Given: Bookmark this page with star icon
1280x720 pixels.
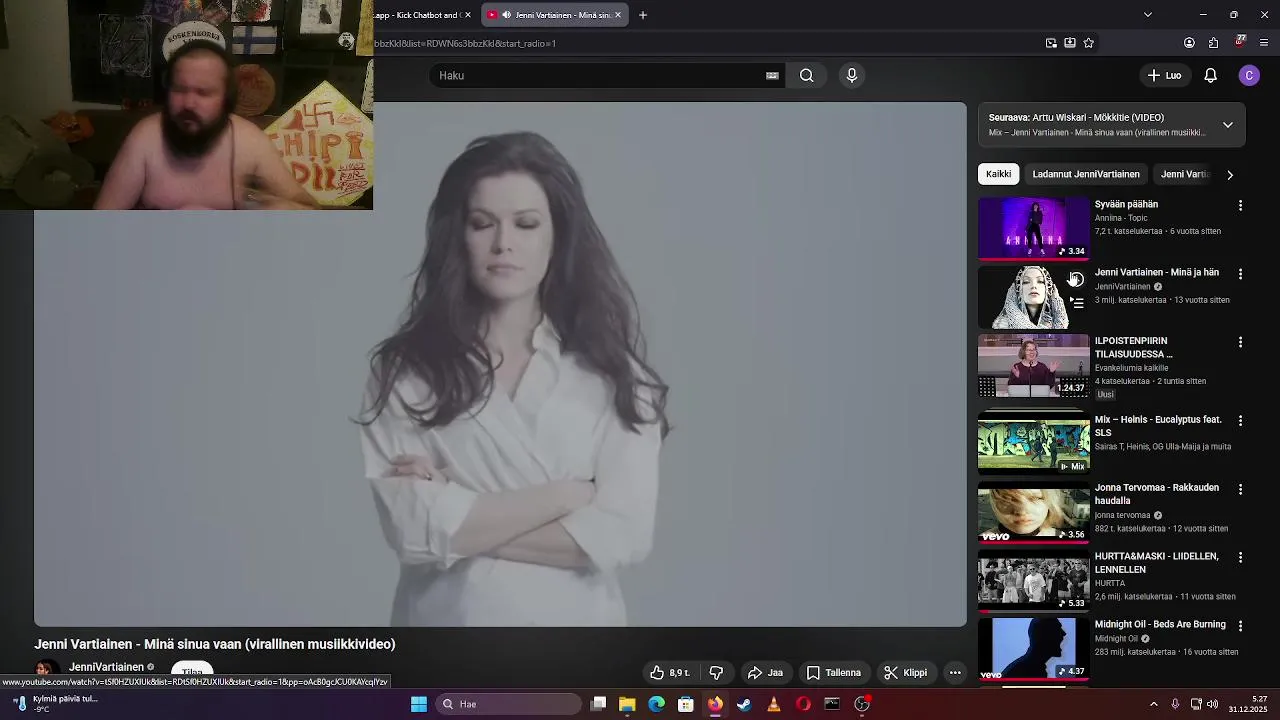Looking at the screenshot, I should pos(1089,43).
